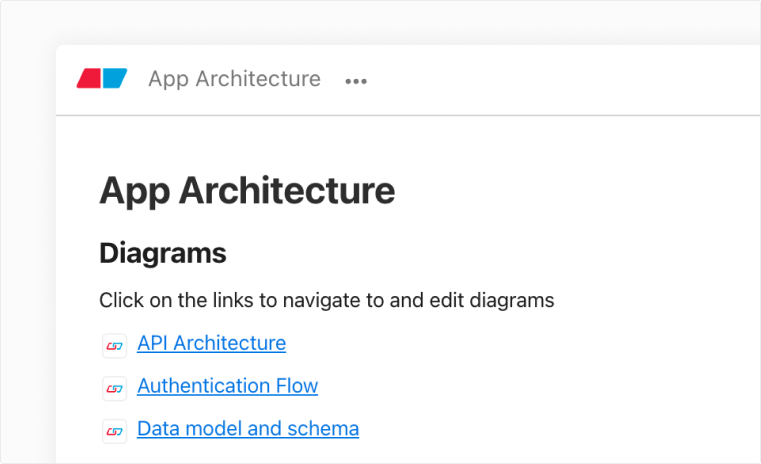Image resolution: width=761 pixels, height=464 pixels.
Task: Open the Data model and schema link
Action: (247, 429)
